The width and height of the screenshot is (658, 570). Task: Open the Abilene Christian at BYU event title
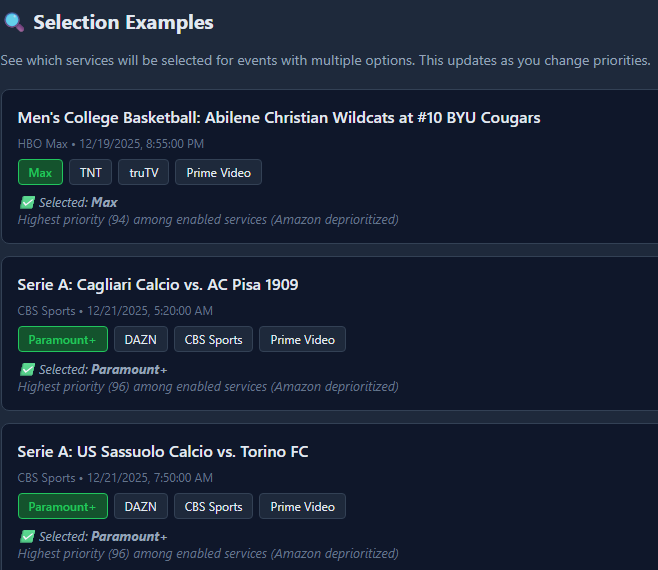point(279,118)
